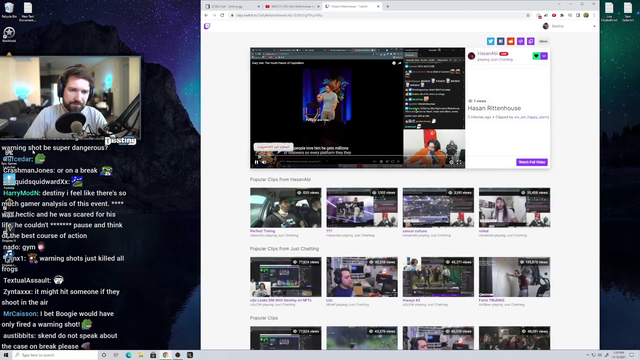Go forward in Chrome
The image size is (640, 360).
click(x=214, y=15)
